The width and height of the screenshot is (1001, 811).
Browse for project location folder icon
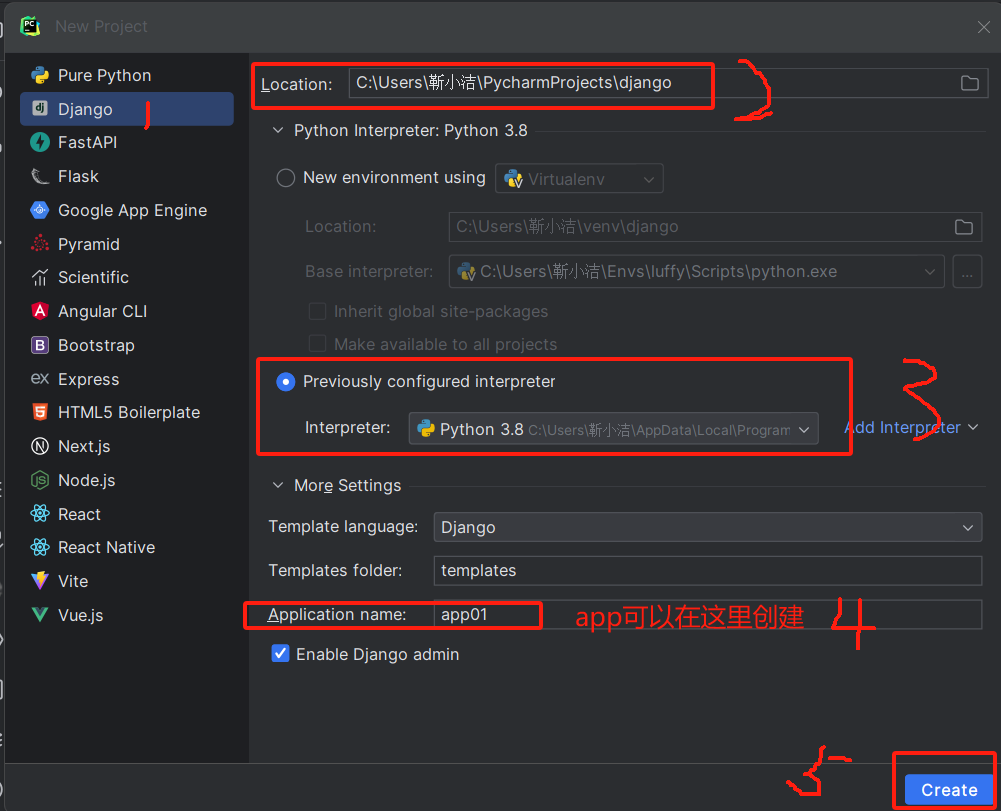[970, 83]
